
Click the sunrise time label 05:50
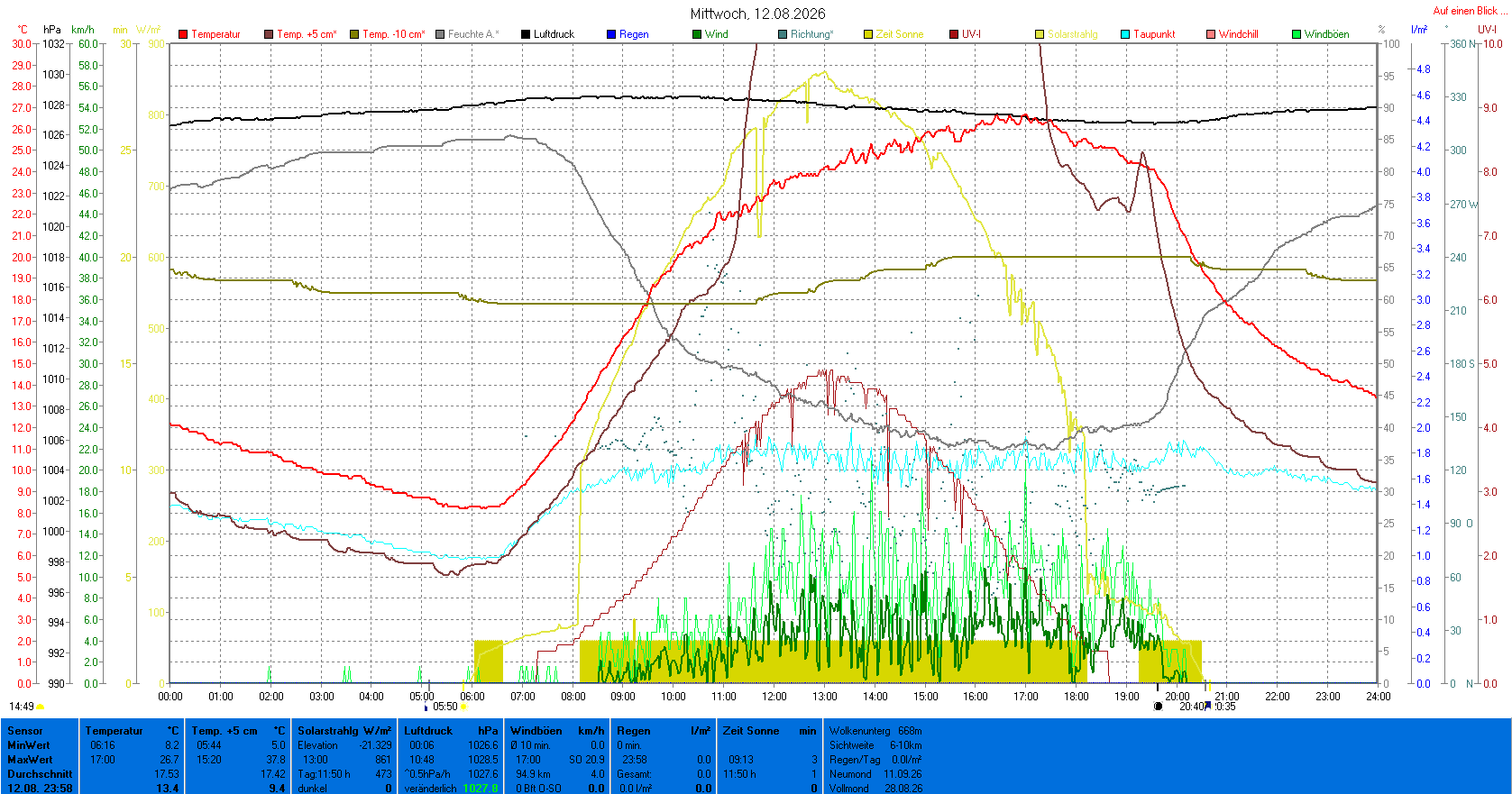445,707
